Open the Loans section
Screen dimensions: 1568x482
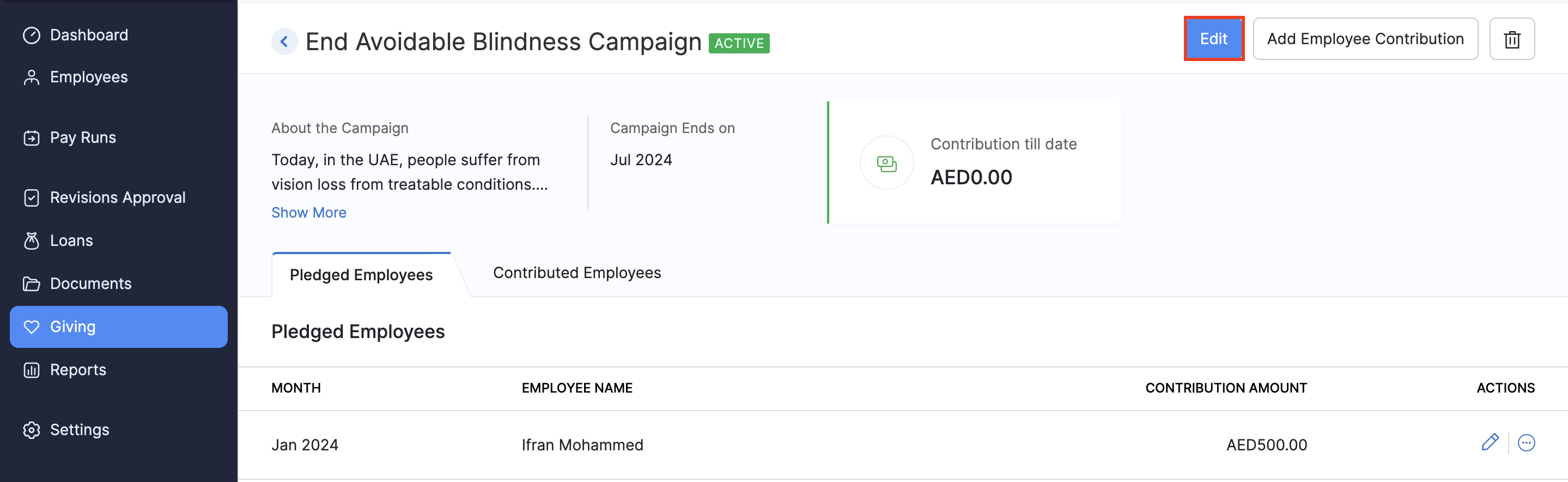pos(71,240)
